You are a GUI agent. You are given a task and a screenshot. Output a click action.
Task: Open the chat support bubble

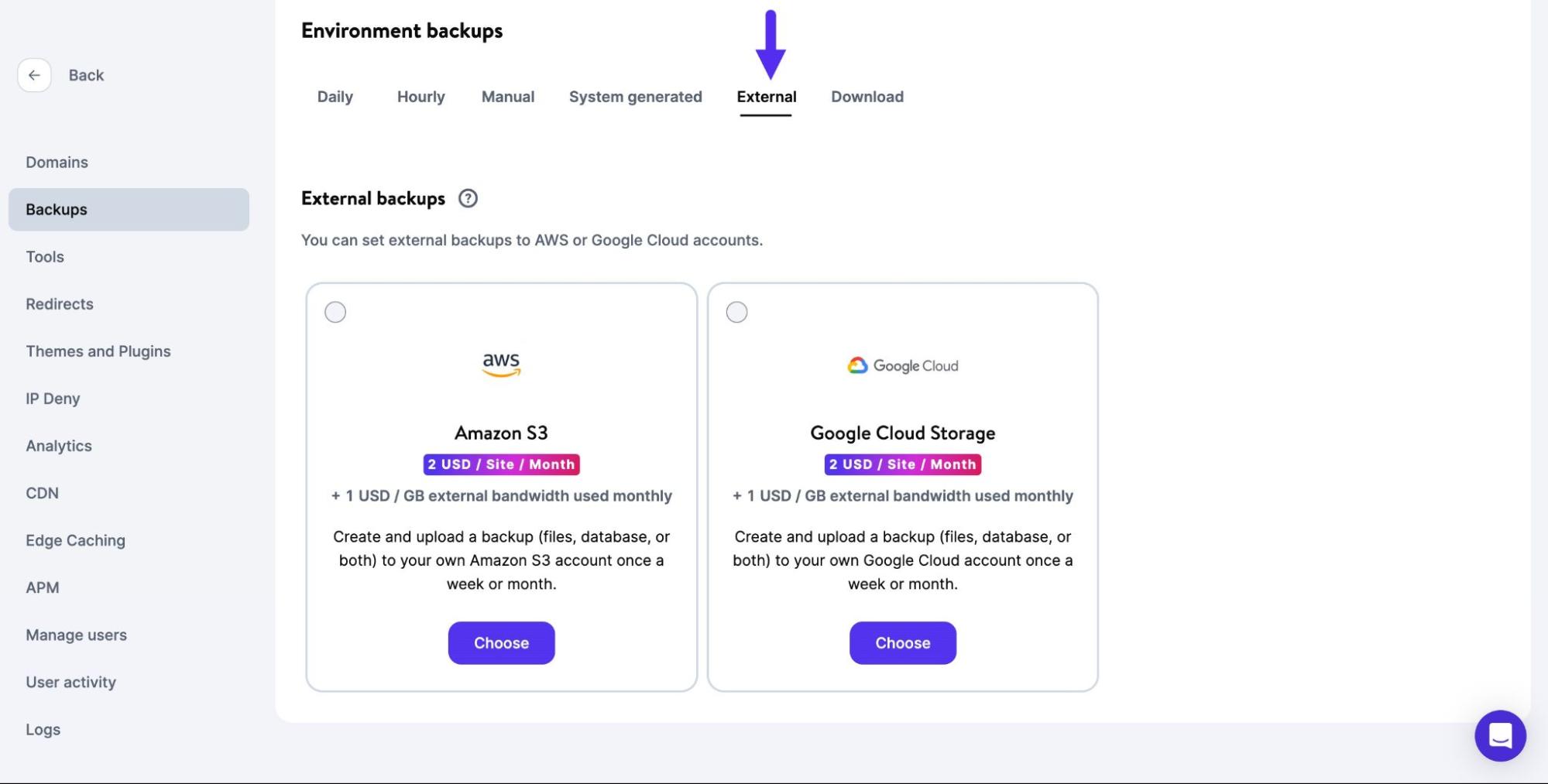pyautogui.click(x=1500, y=735)
